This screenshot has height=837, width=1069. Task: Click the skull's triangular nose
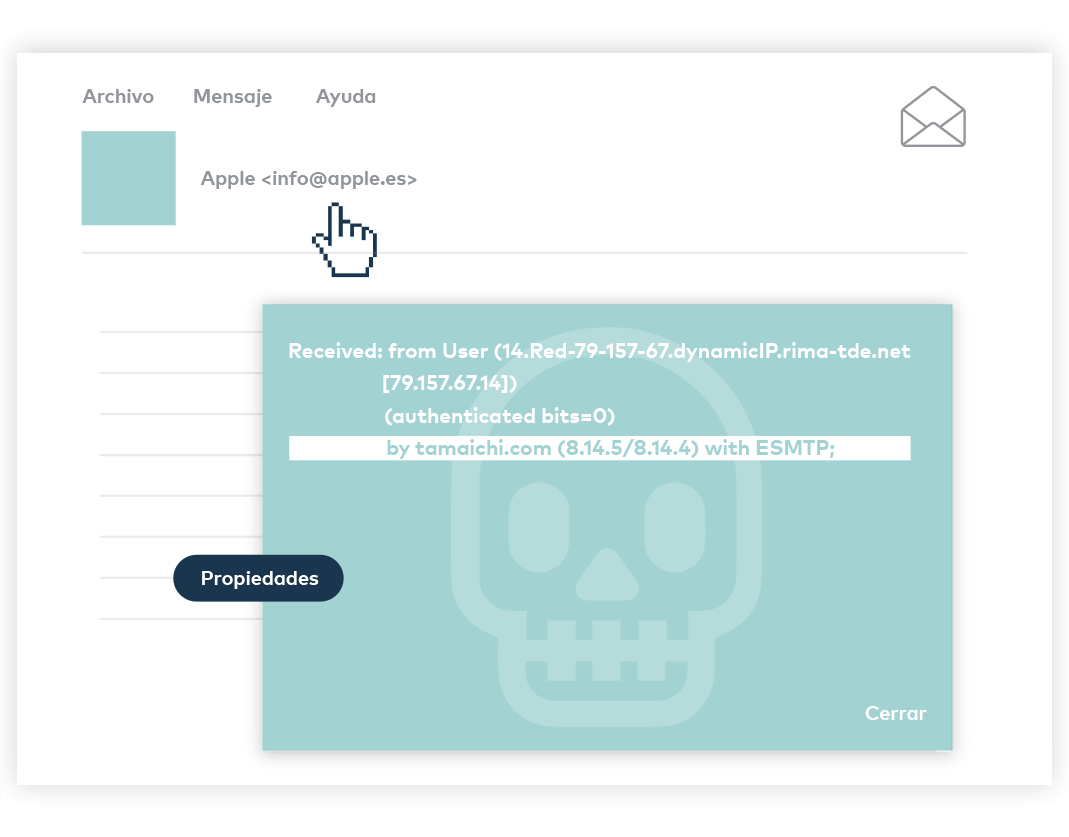pos(606,575)
